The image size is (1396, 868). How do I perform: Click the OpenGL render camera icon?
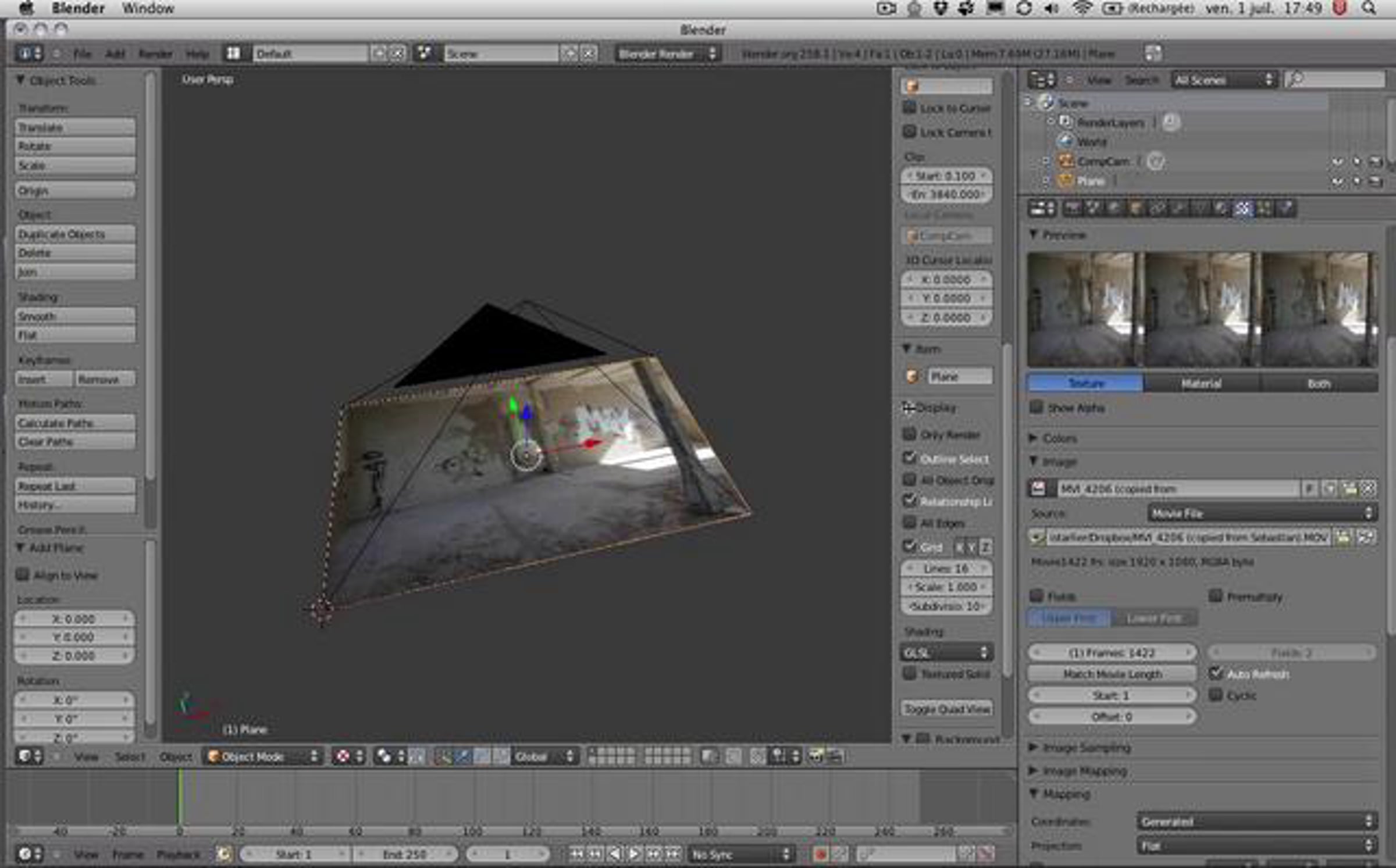click(x=817, y=756)
